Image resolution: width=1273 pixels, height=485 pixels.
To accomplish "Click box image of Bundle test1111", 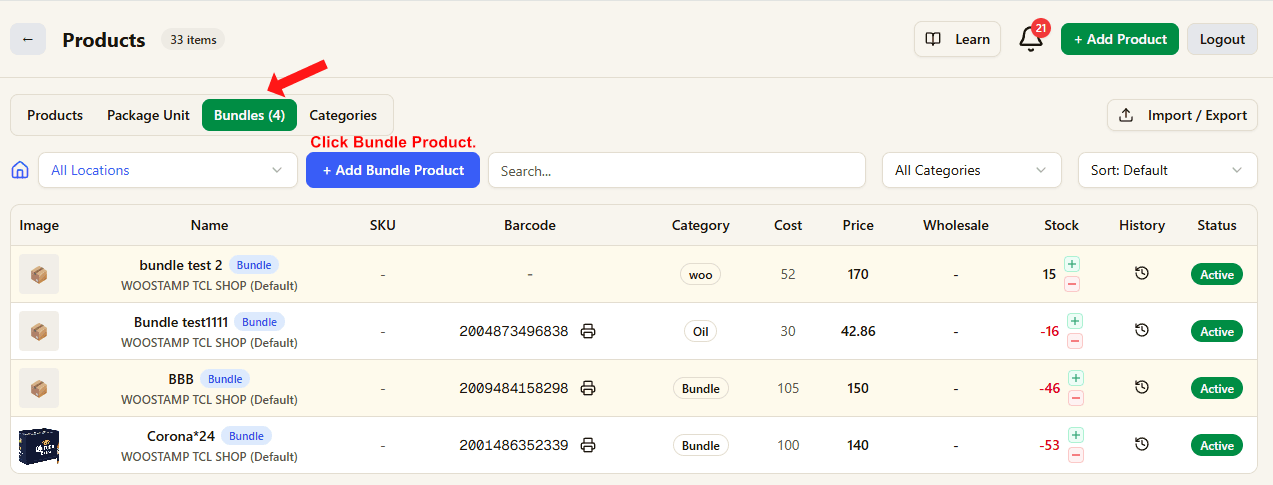I will (x=39, y=331).
